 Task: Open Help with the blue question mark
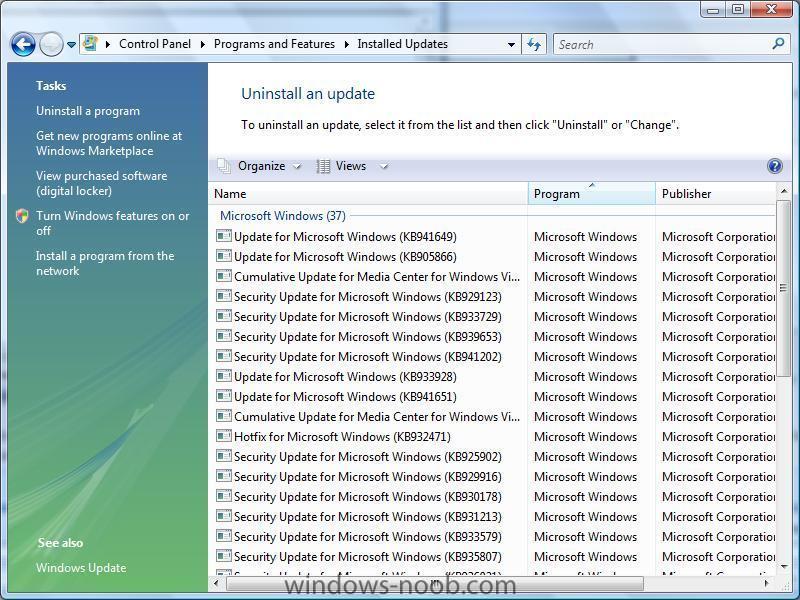(774, 166)
